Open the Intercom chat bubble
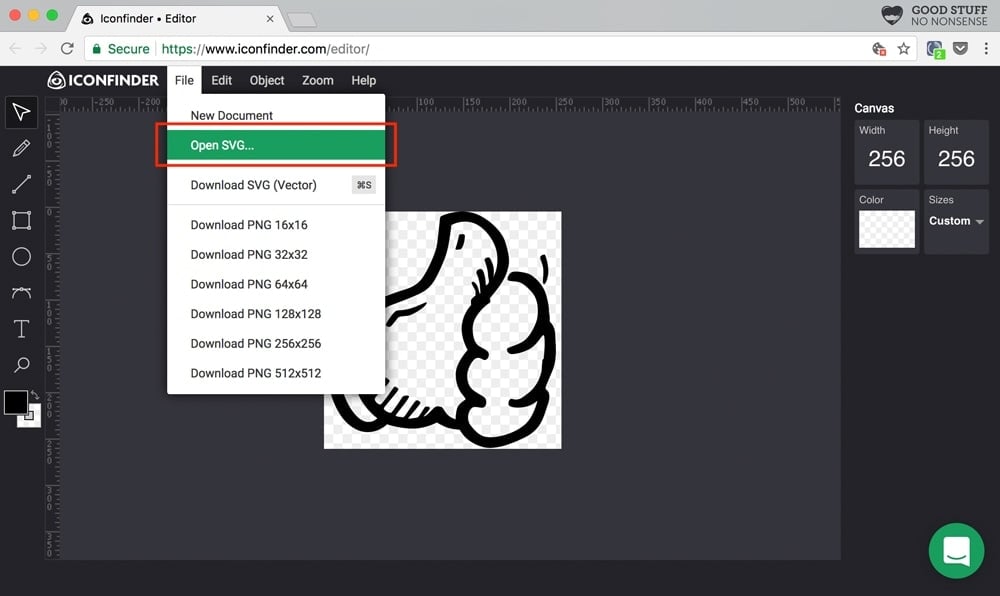 pos(955,551)
